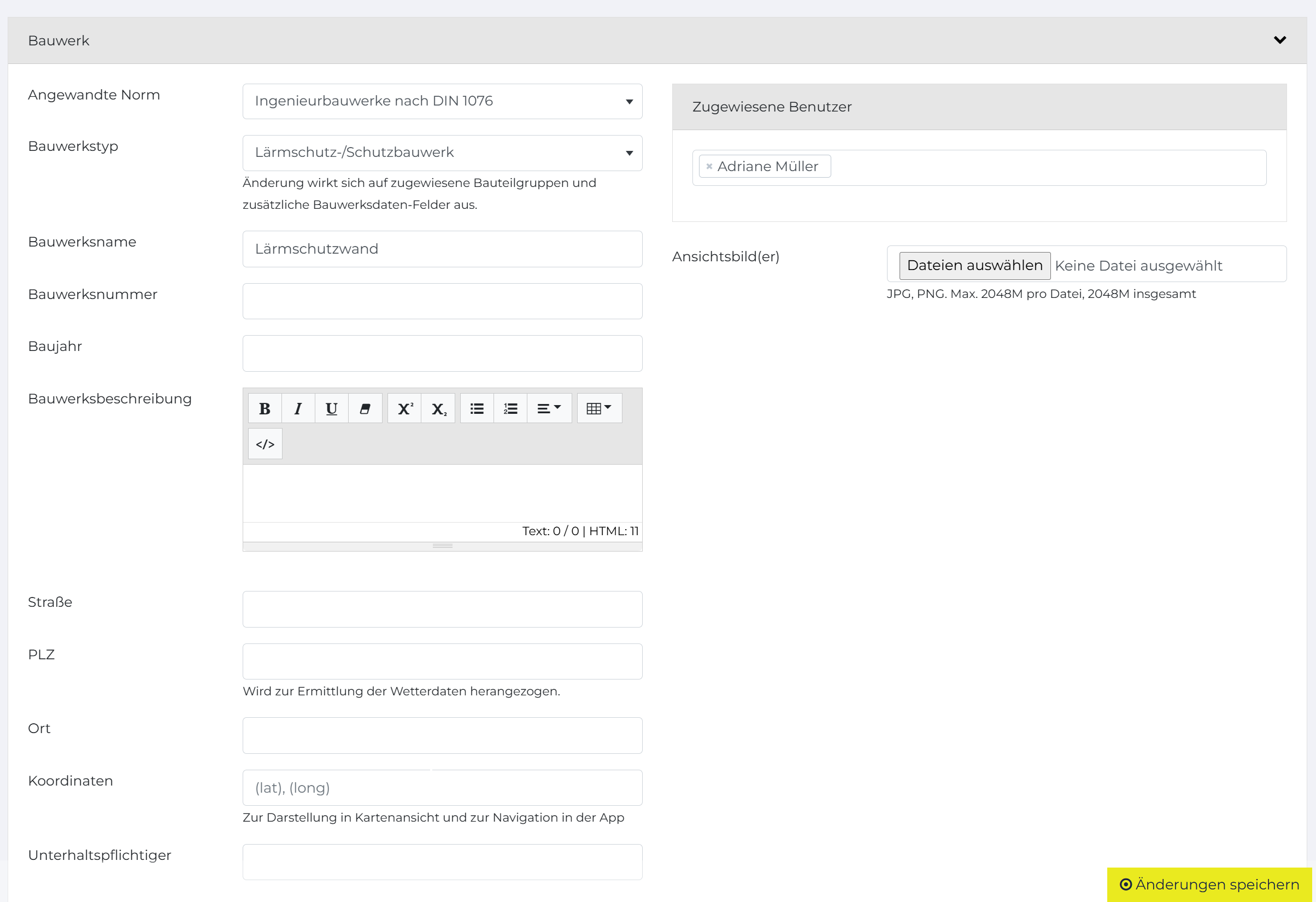1316x902 pixels.
Task: Toggle underline formatting button
Action: pyautogui.click(x=331, y=408)
